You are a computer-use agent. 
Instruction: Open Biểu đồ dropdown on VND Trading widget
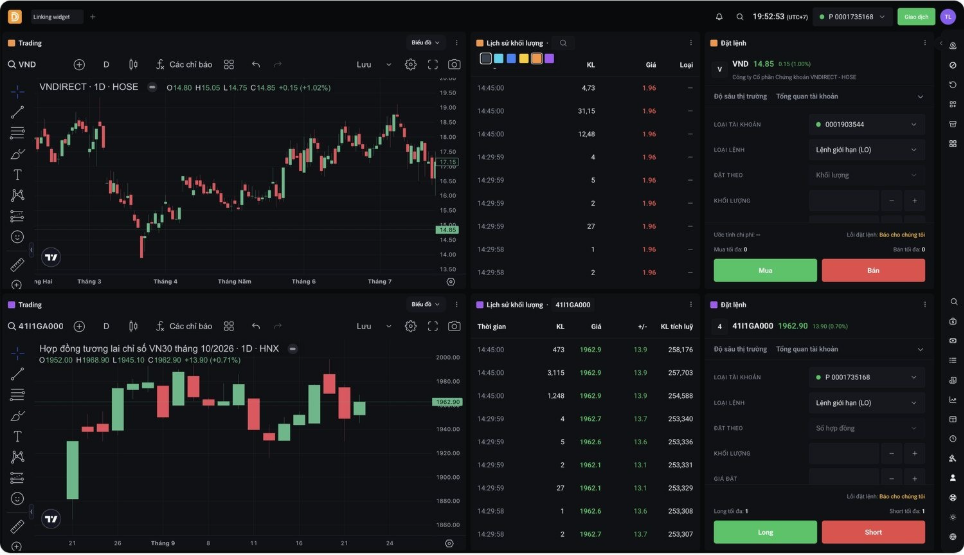pos(425,43)
